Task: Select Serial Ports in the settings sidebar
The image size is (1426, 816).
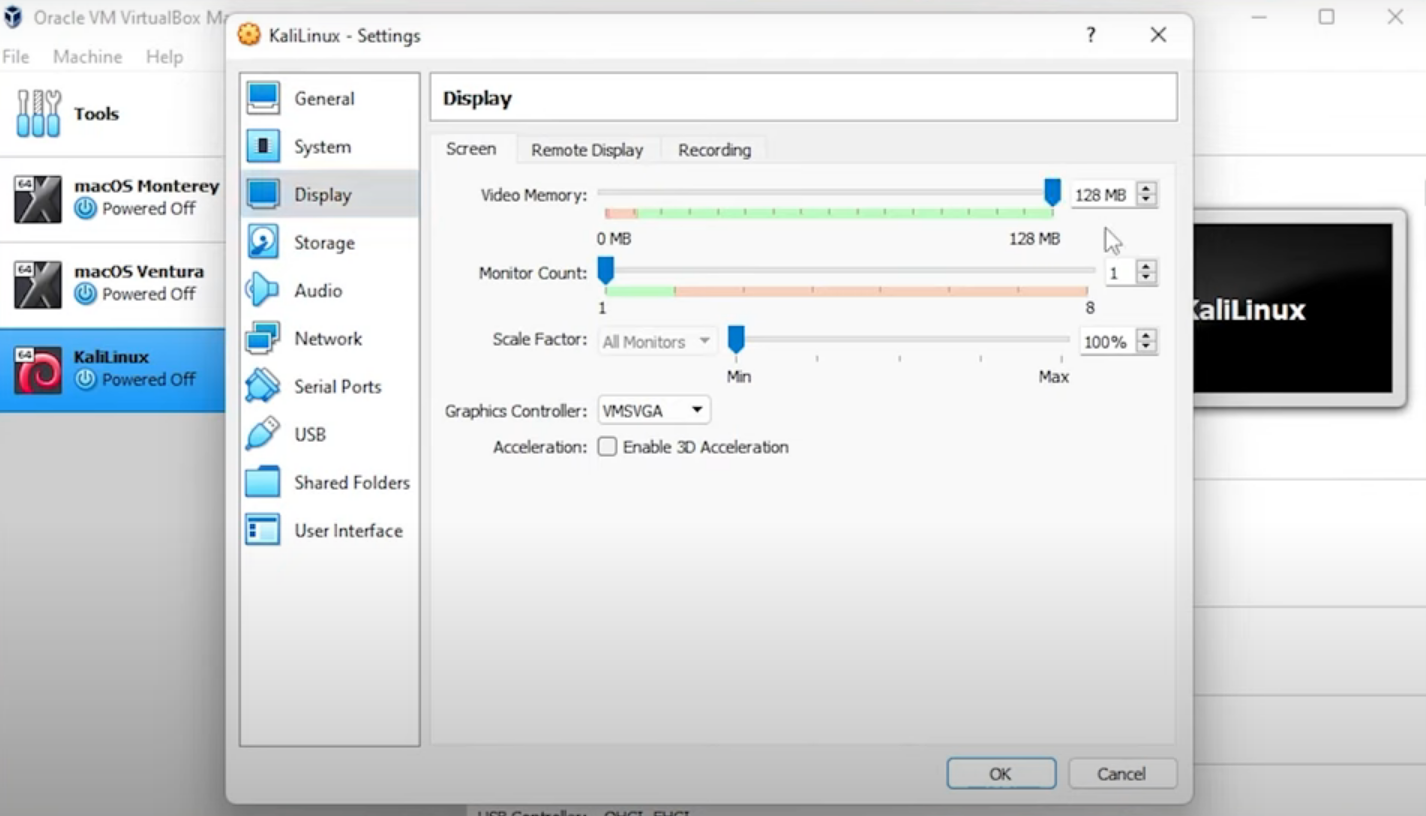Action: pos(330,386)
